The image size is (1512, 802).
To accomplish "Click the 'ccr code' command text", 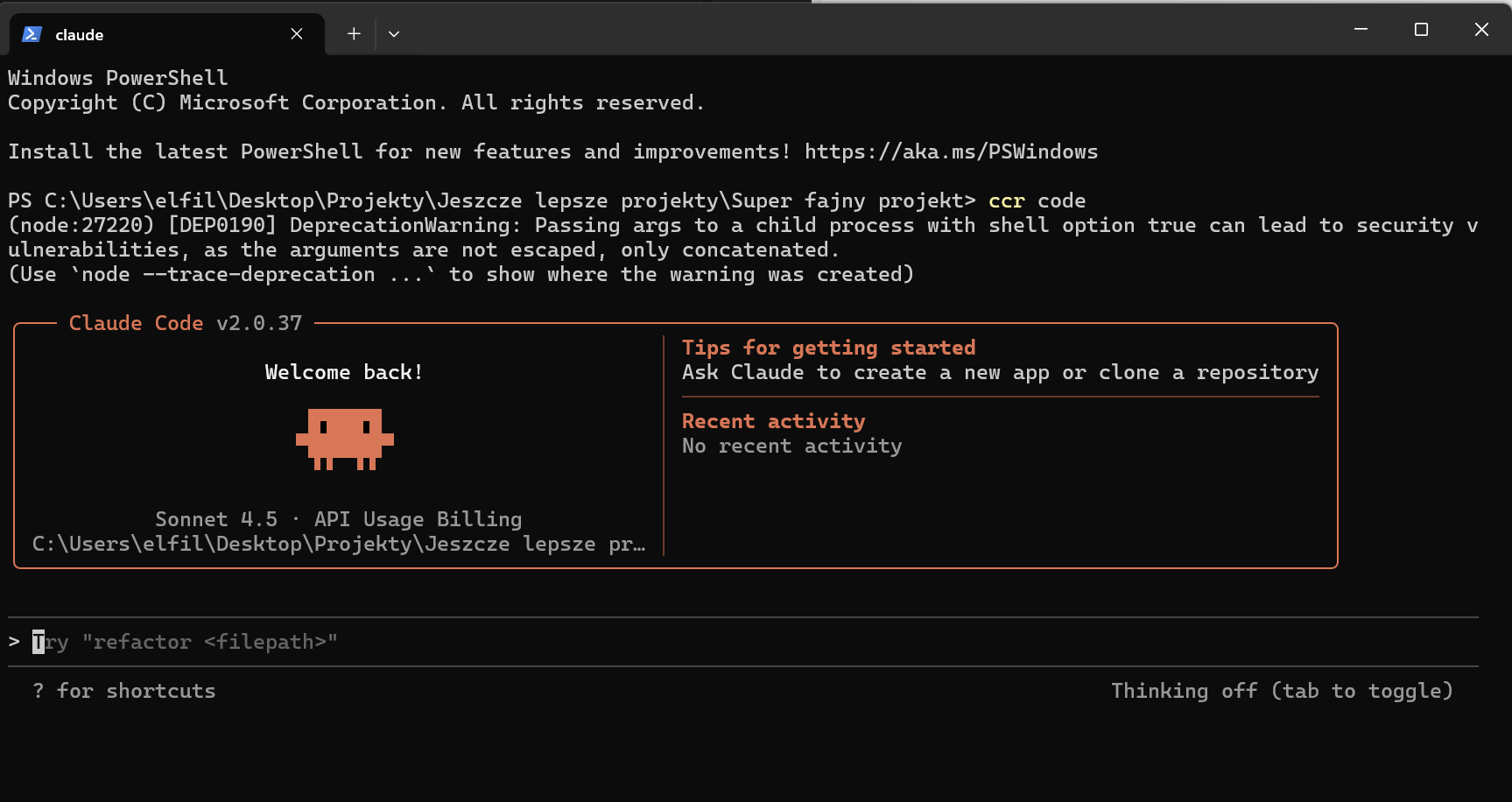I will pos(1037,200).
